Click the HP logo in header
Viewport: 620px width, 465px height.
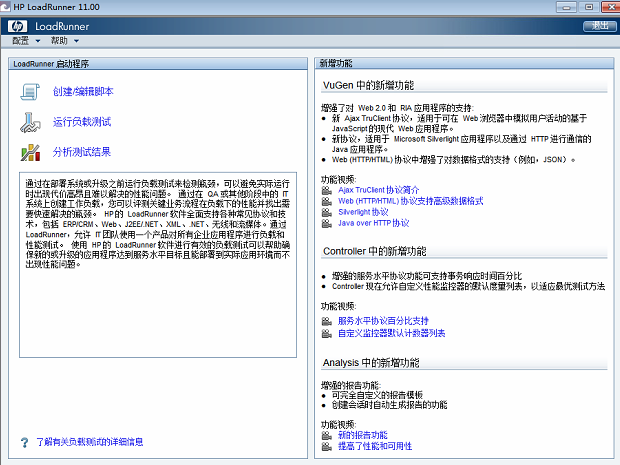17,26
